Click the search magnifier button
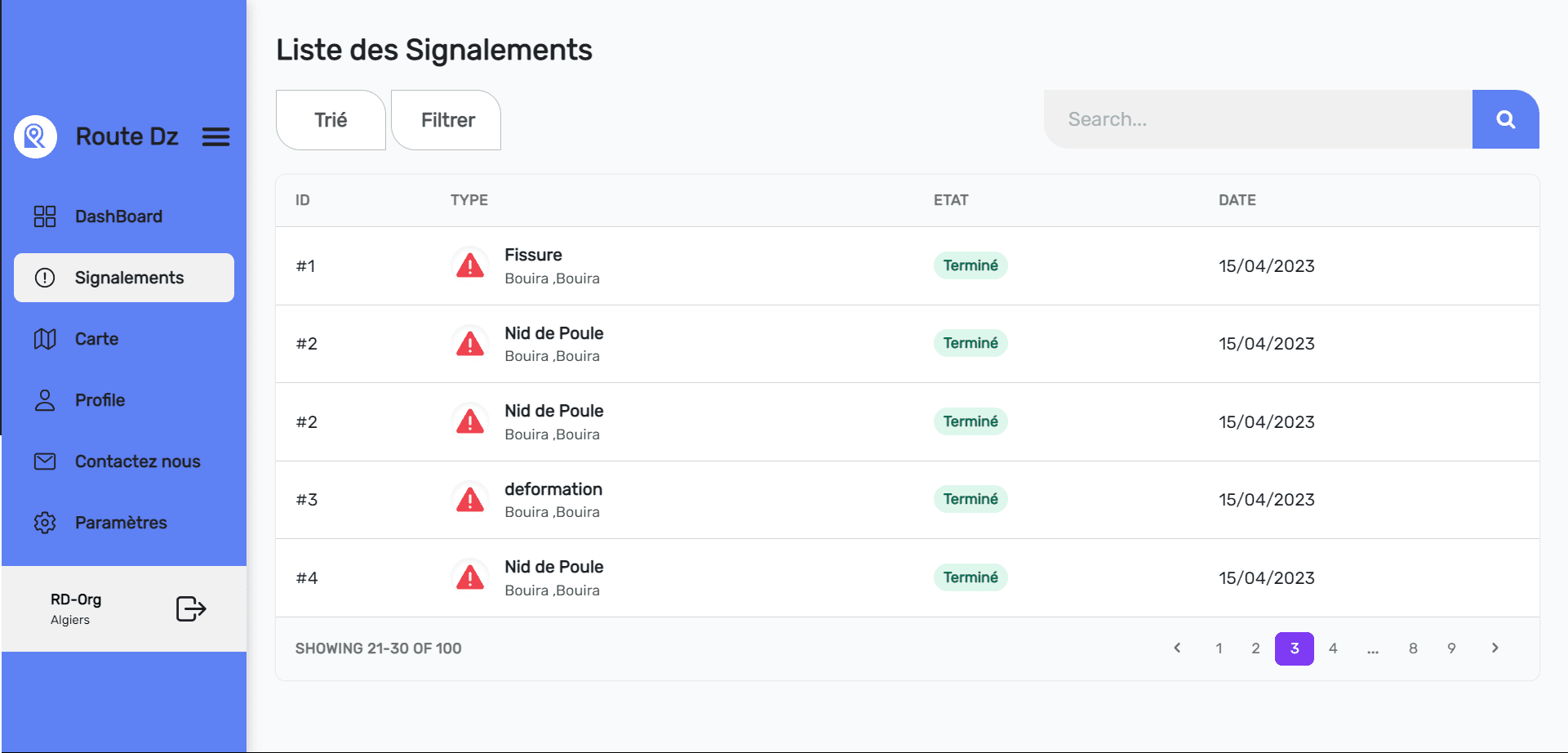Screen dimensions: 1568x753 pyautogui.click(x=1506, y=119)
